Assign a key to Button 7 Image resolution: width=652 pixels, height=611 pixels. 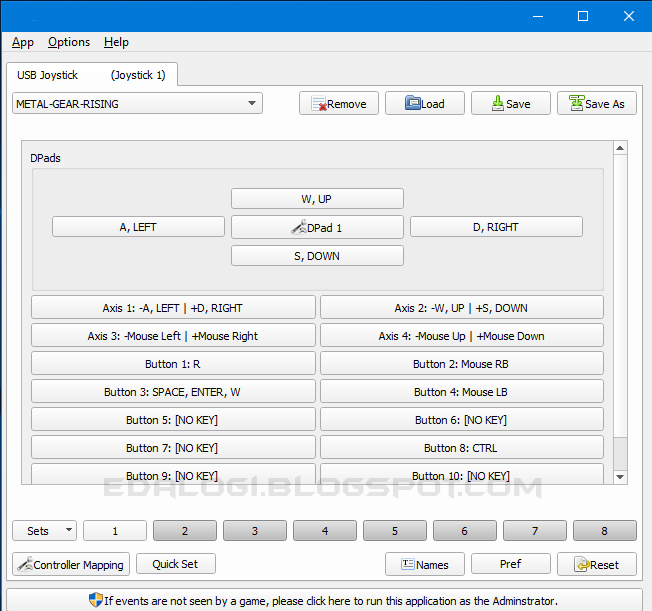pyautogui.click(x=173, y=447)
